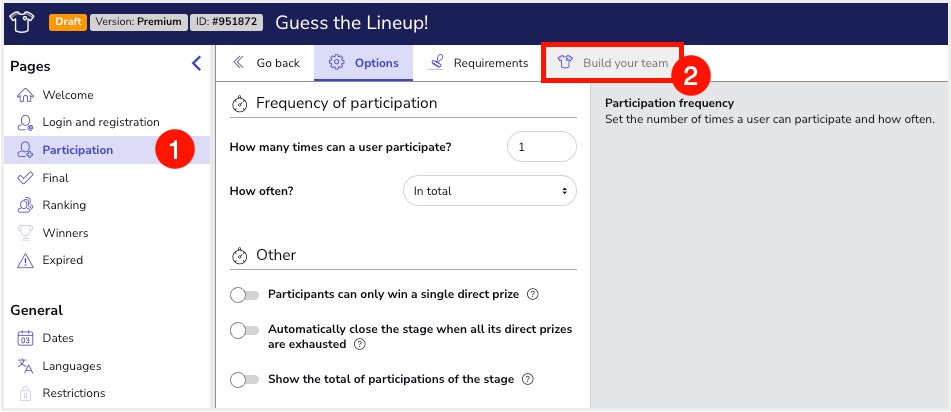
Task: Click the Languages translate icon
Action: (25, 366)
